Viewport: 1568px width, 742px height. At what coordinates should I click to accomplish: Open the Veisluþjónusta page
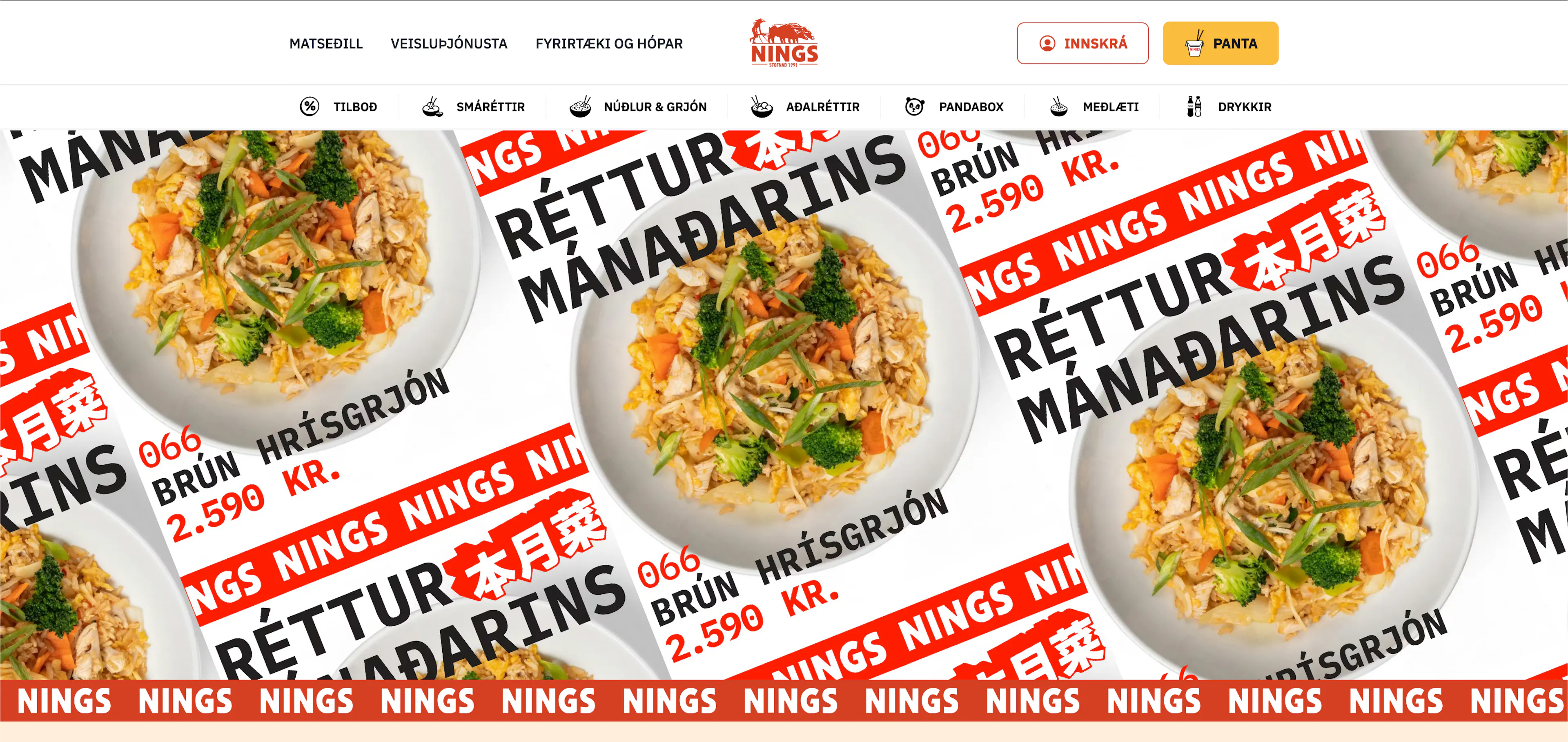coord(449,44)
